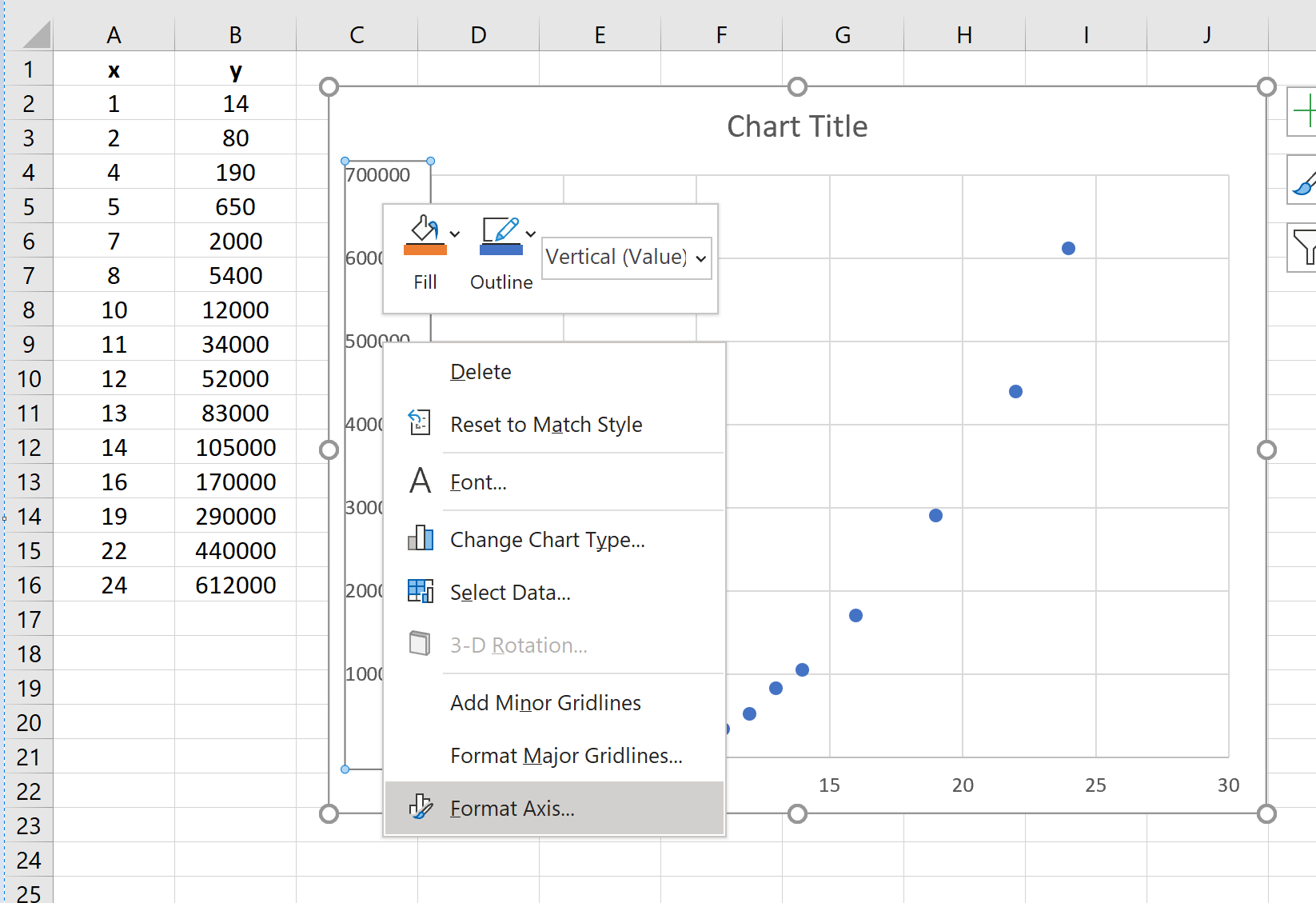Click the Select Data table icon

coord(419,591)
